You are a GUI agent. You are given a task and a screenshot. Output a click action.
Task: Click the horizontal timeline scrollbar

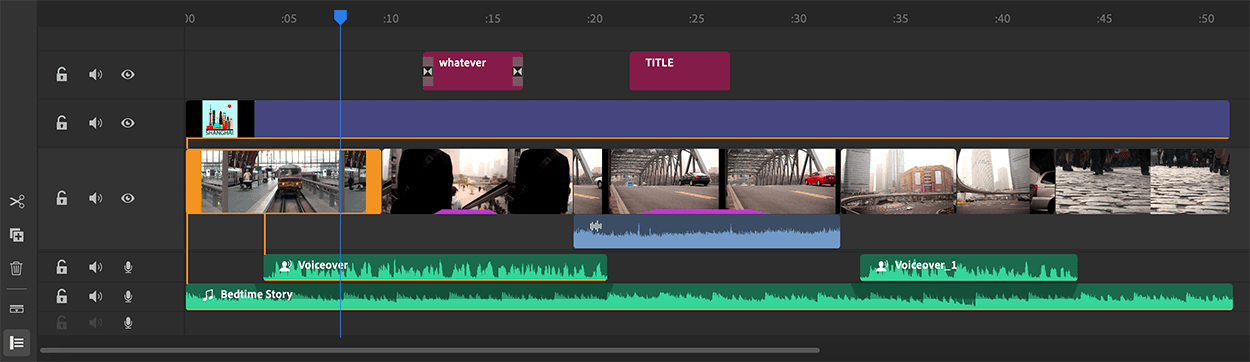point(430,350)
